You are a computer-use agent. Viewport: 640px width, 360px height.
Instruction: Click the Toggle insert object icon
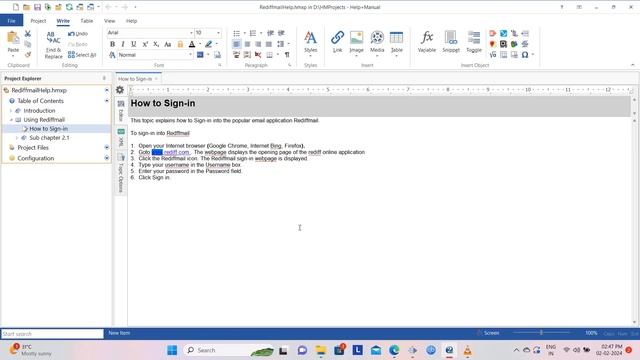[x=474, y=42]
